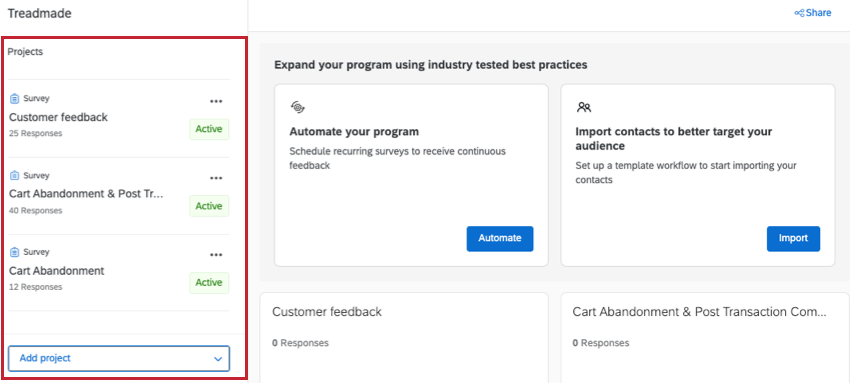Click survey clipboard icon above Customer feedback

pyautogui.click(x=15, y=99)
